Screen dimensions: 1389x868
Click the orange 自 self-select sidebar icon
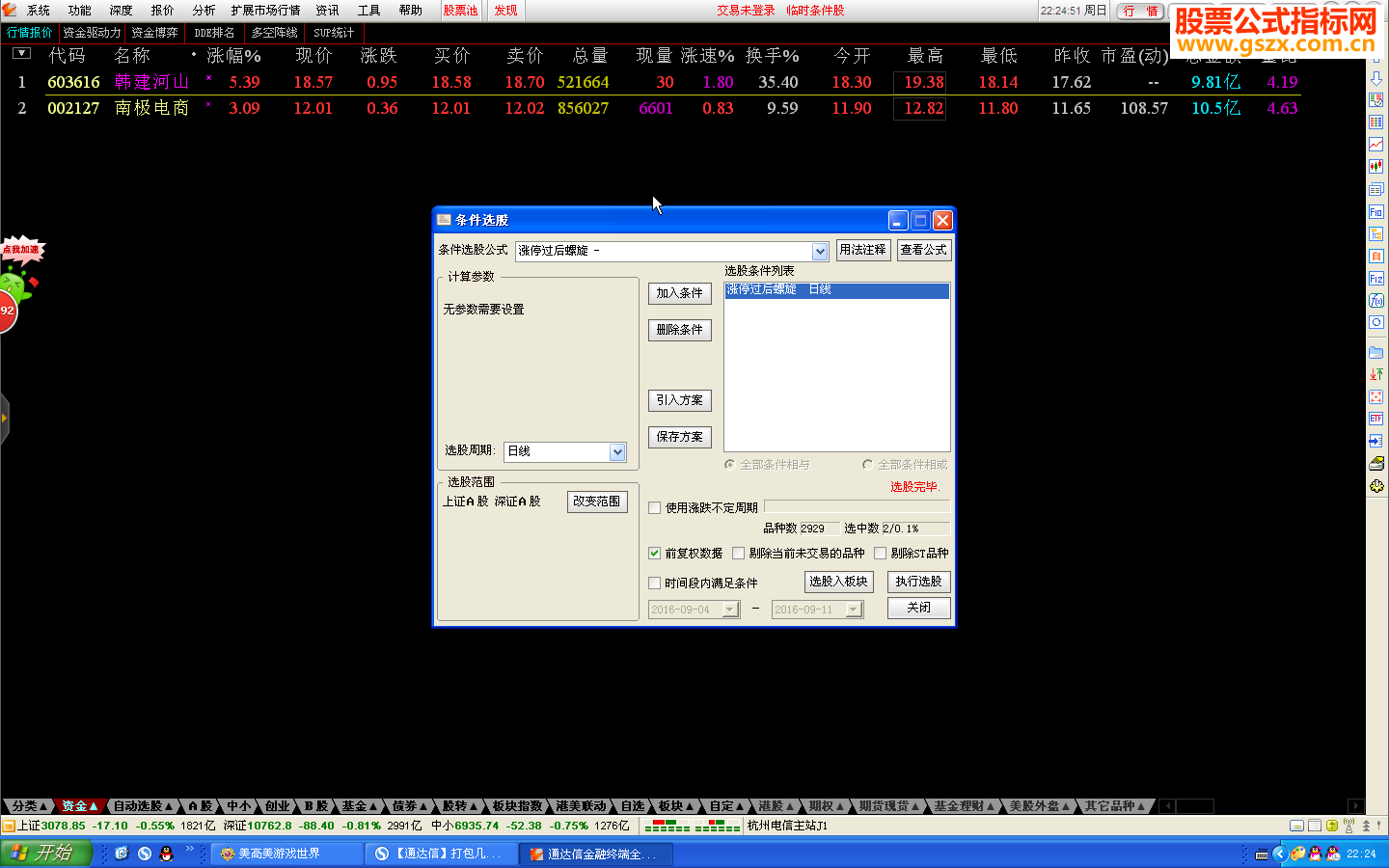coord(1376,256)
